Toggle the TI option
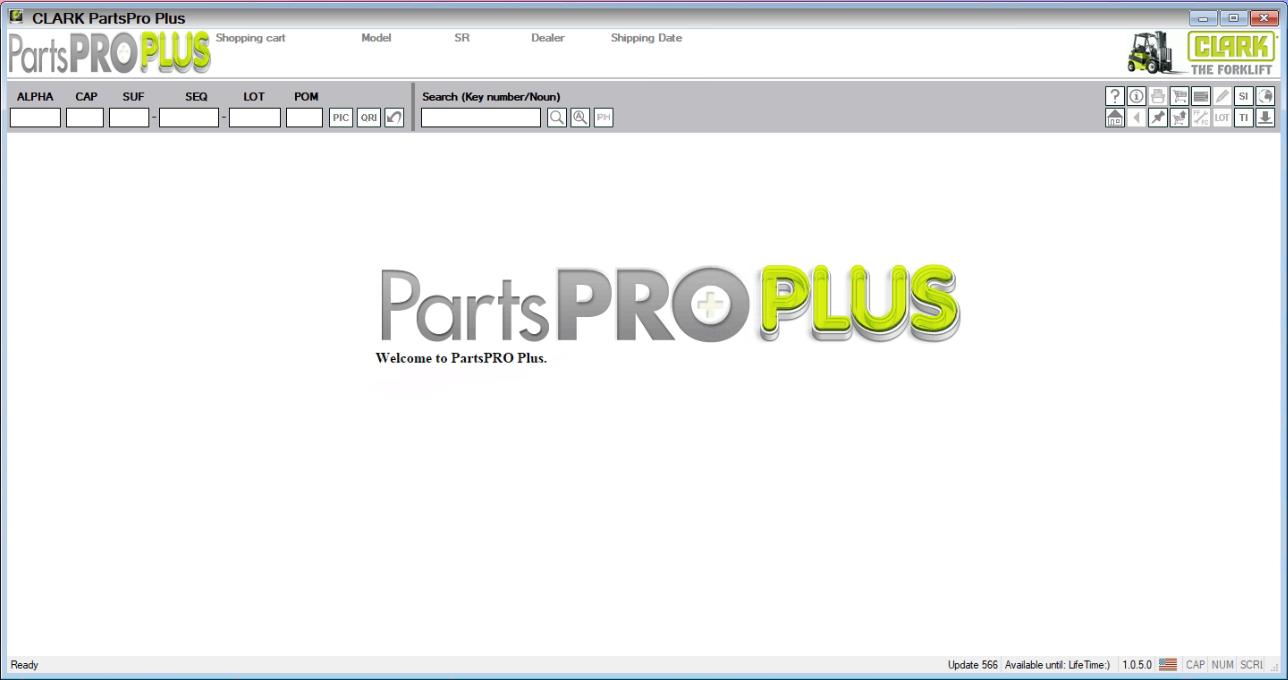Image resolution: width=1288 pixels, height=680 pixels. 1244,118
